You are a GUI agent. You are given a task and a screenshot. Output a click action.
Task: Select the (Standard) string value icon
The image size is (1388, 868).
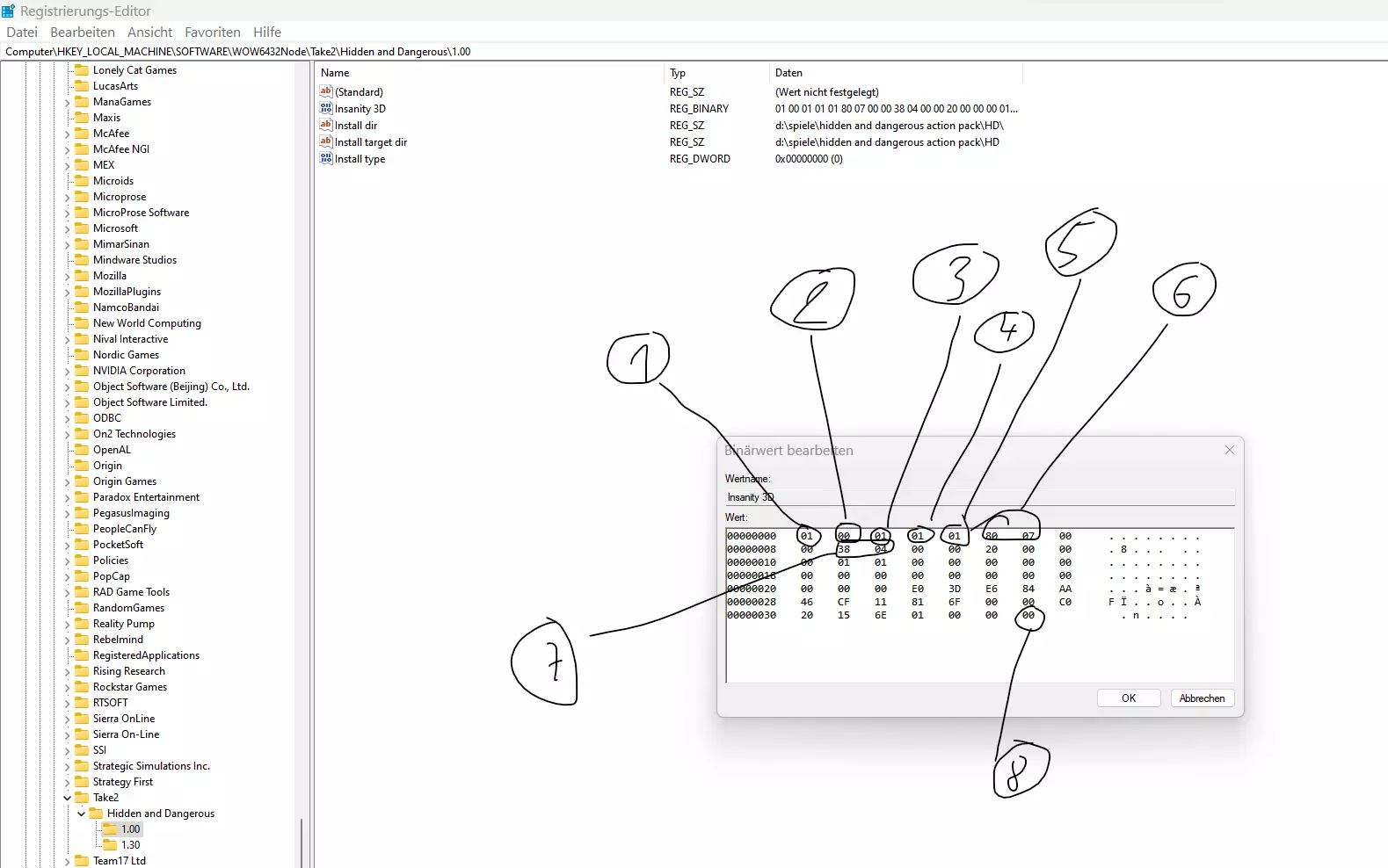pyautogui.click(x=326, y=91)
